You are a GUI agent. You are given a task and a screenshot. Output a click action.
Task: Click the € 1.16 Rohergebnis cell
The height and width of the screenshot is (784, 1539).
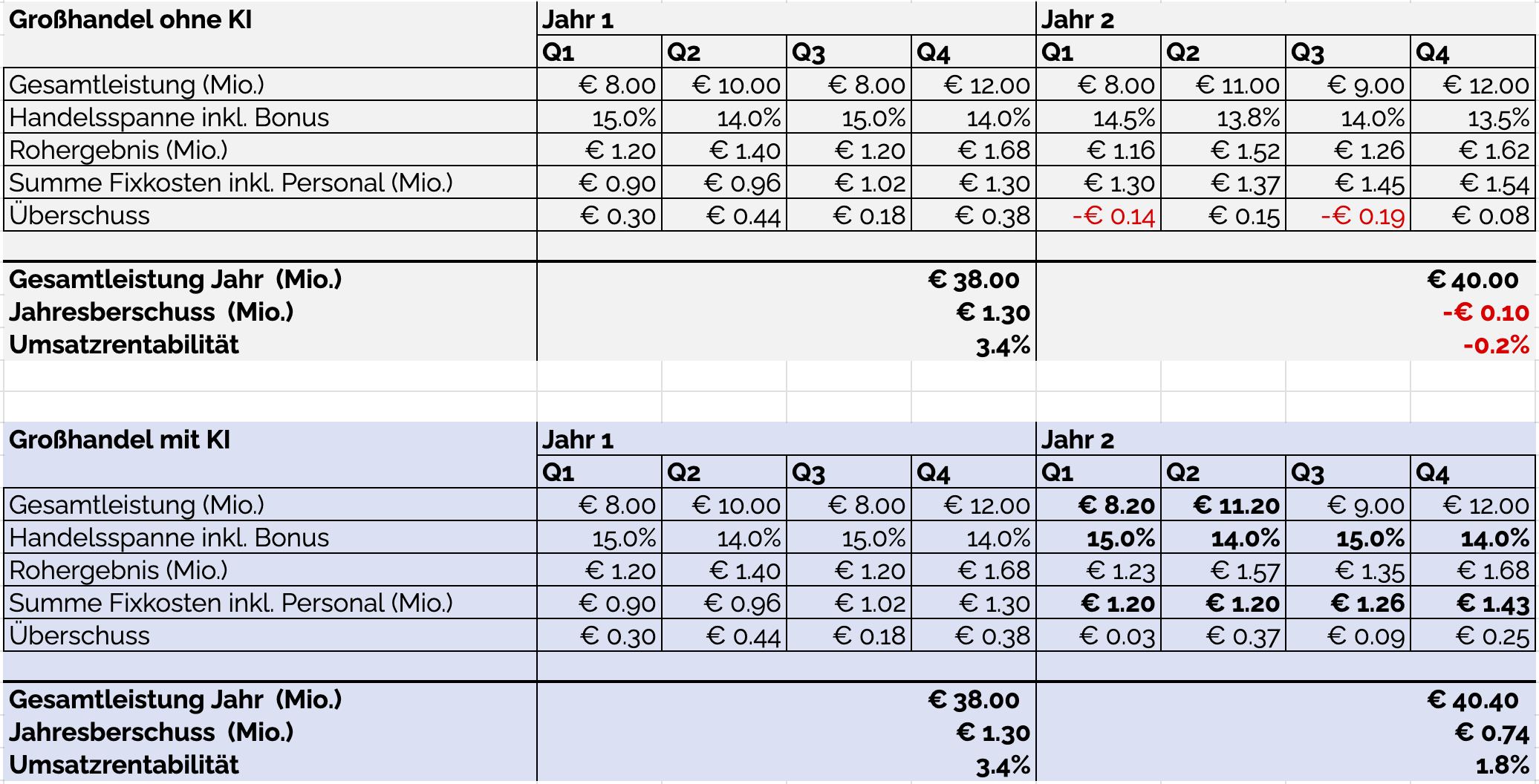(x=1120, y=151)
